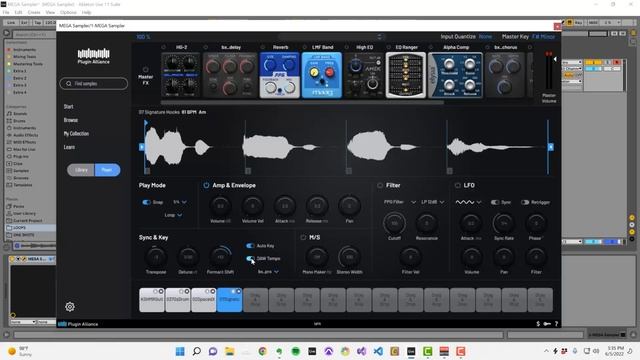Viewport: 640px width, 360px height.
Task: Open Ableton's Options menu
Action: (x=68, y=13)
